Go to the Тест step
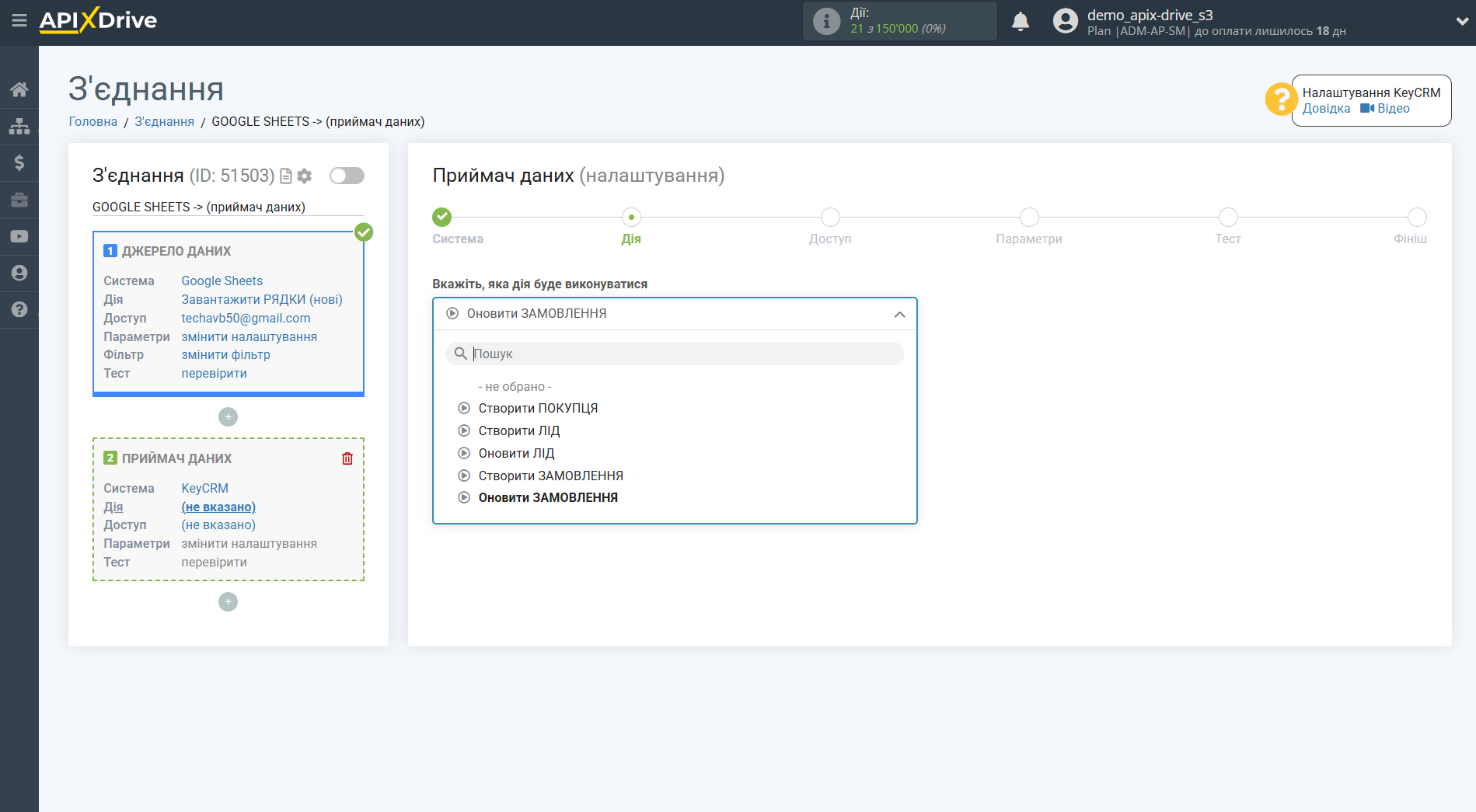Viewport: 1476px width, 812px height. click(1228, 218)
